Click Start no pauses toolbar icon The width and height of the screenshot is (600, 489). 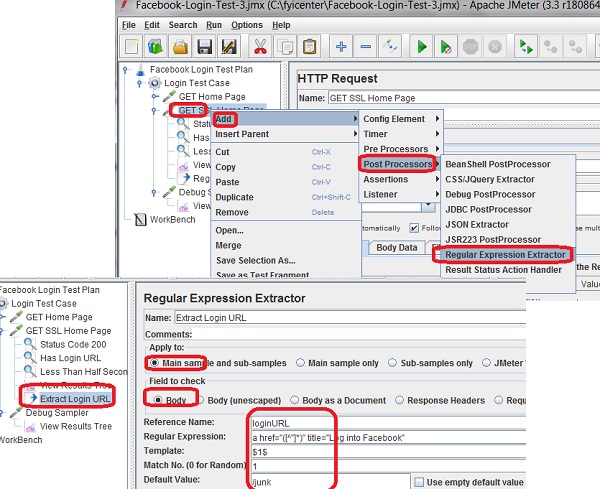click(446, 47)
